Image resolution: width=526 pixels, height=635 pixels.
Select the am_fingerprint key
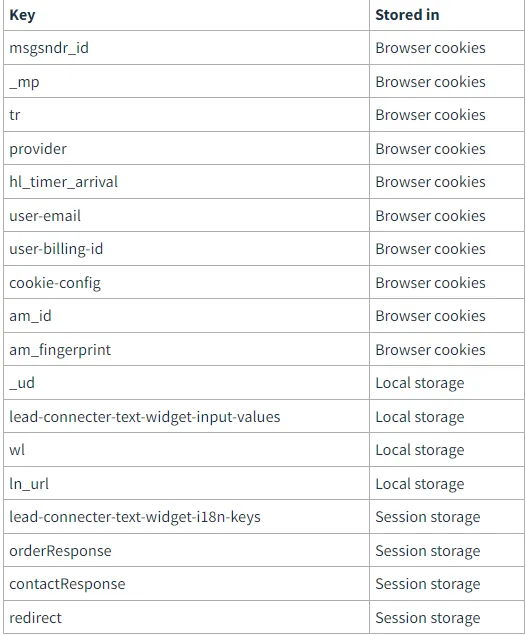coord(60,349)
